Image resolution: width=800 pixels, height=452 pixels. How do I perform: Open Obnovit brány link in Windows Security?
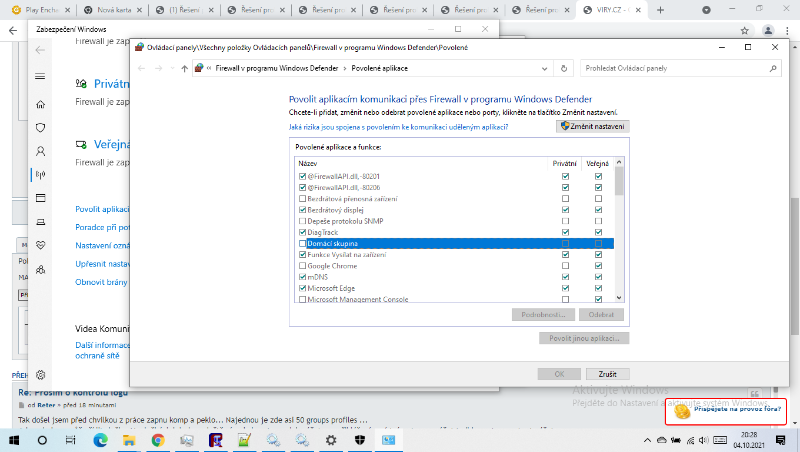coord(102,282)
